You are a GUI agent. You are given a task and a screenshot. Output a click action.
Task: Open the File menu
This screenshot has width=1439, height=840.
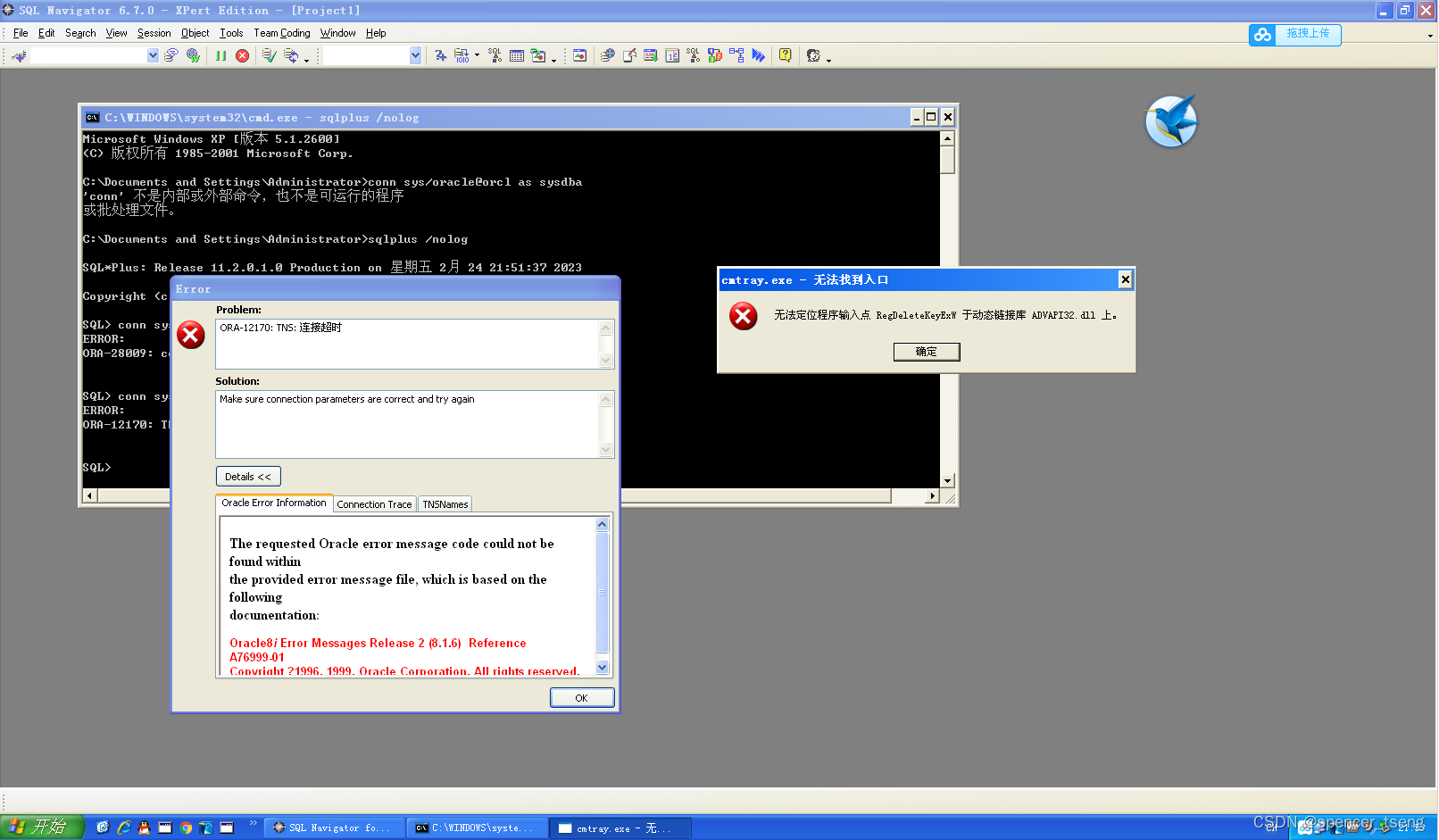pyautogui.click(x=21, y=33)
